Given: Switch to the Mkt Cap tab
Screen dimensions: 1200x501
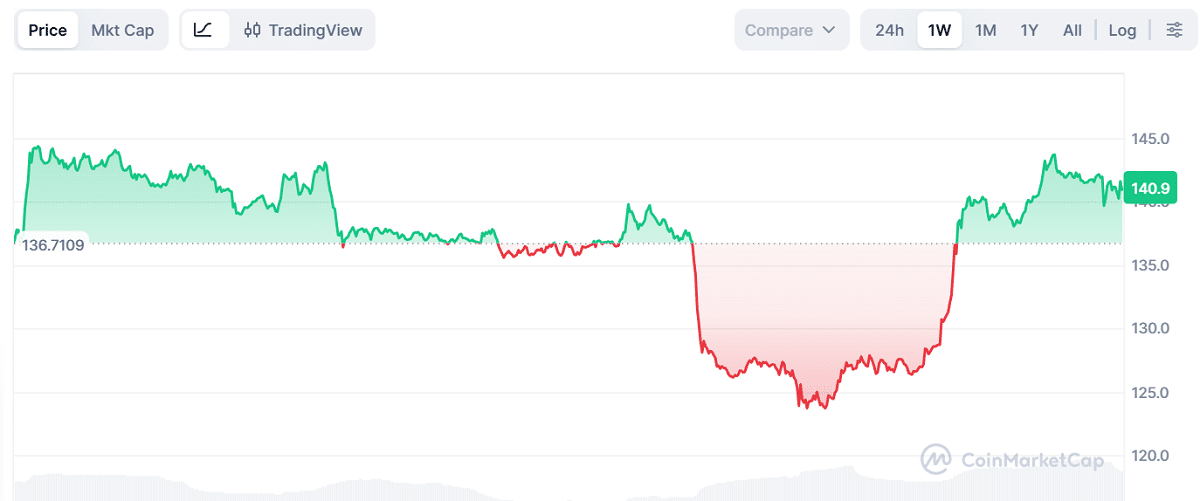Looking at the screenshot, I should pyautogui.click(x=123, y=30).
